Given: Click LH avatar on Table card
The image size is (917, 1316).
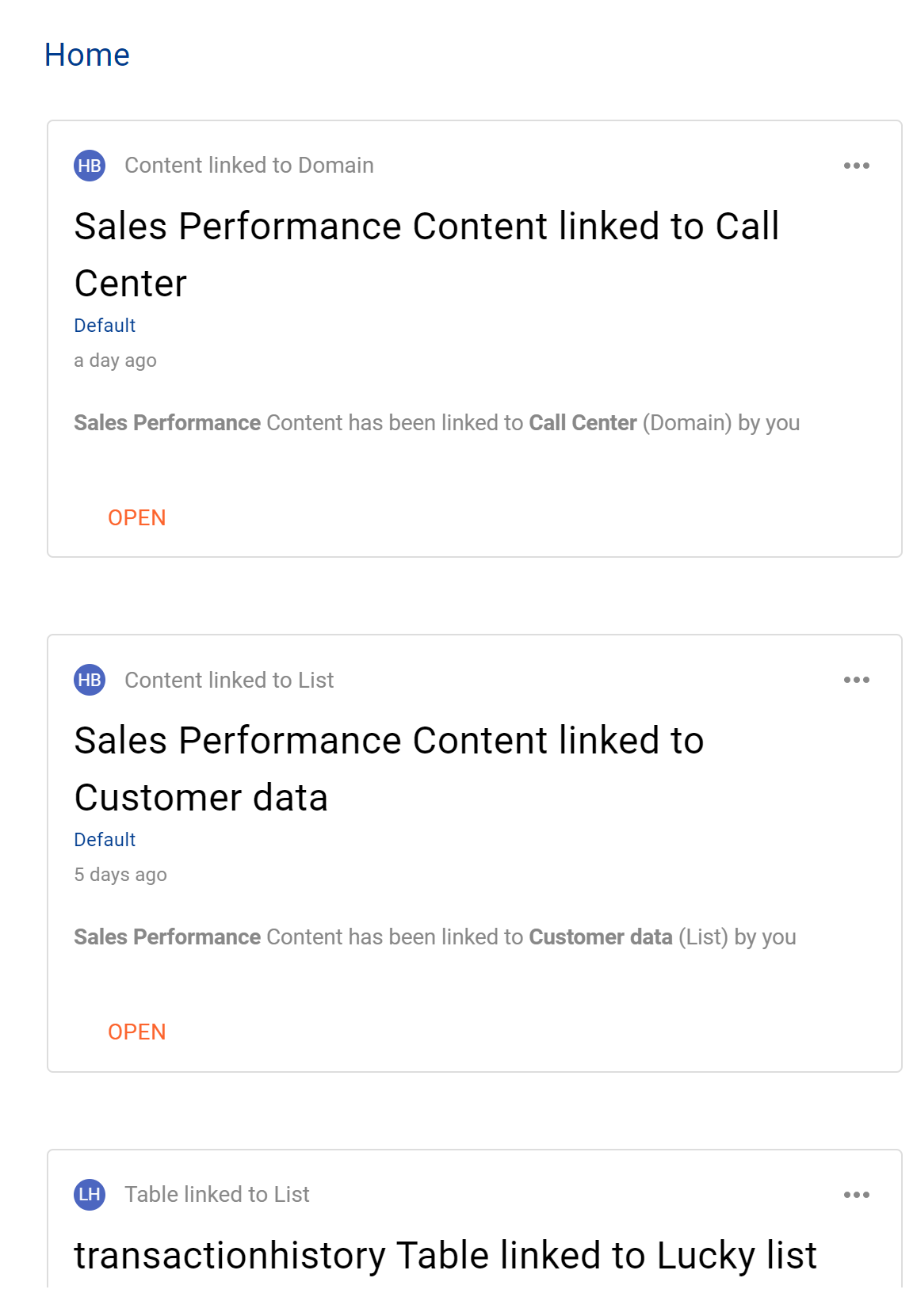Looking at the screenshot, I should 90,1194.
